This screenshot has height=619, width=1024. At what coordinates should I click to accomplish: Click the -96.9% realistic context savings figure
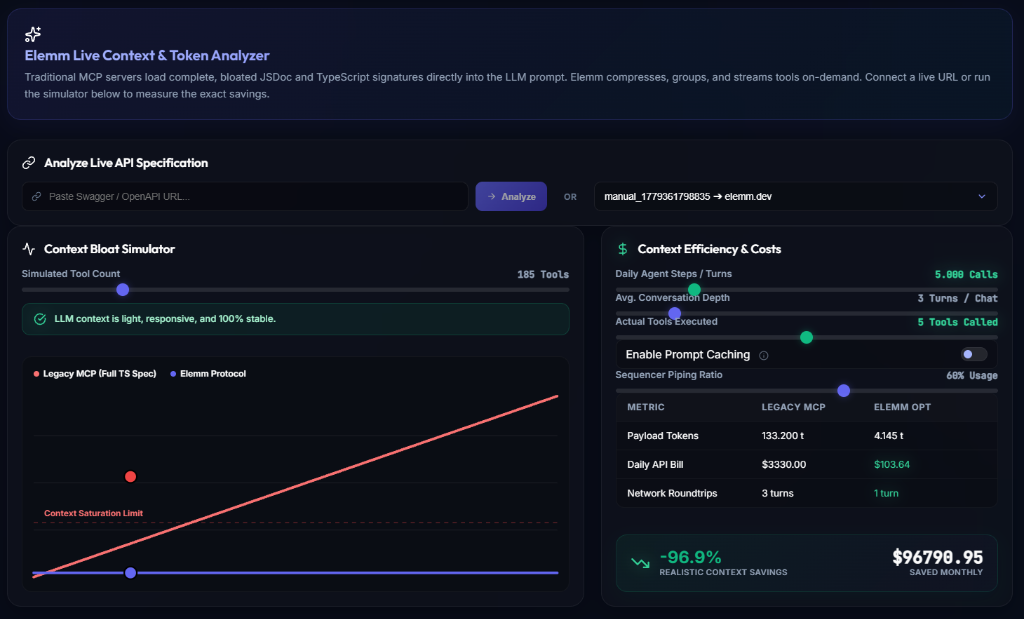pos(690,557)
